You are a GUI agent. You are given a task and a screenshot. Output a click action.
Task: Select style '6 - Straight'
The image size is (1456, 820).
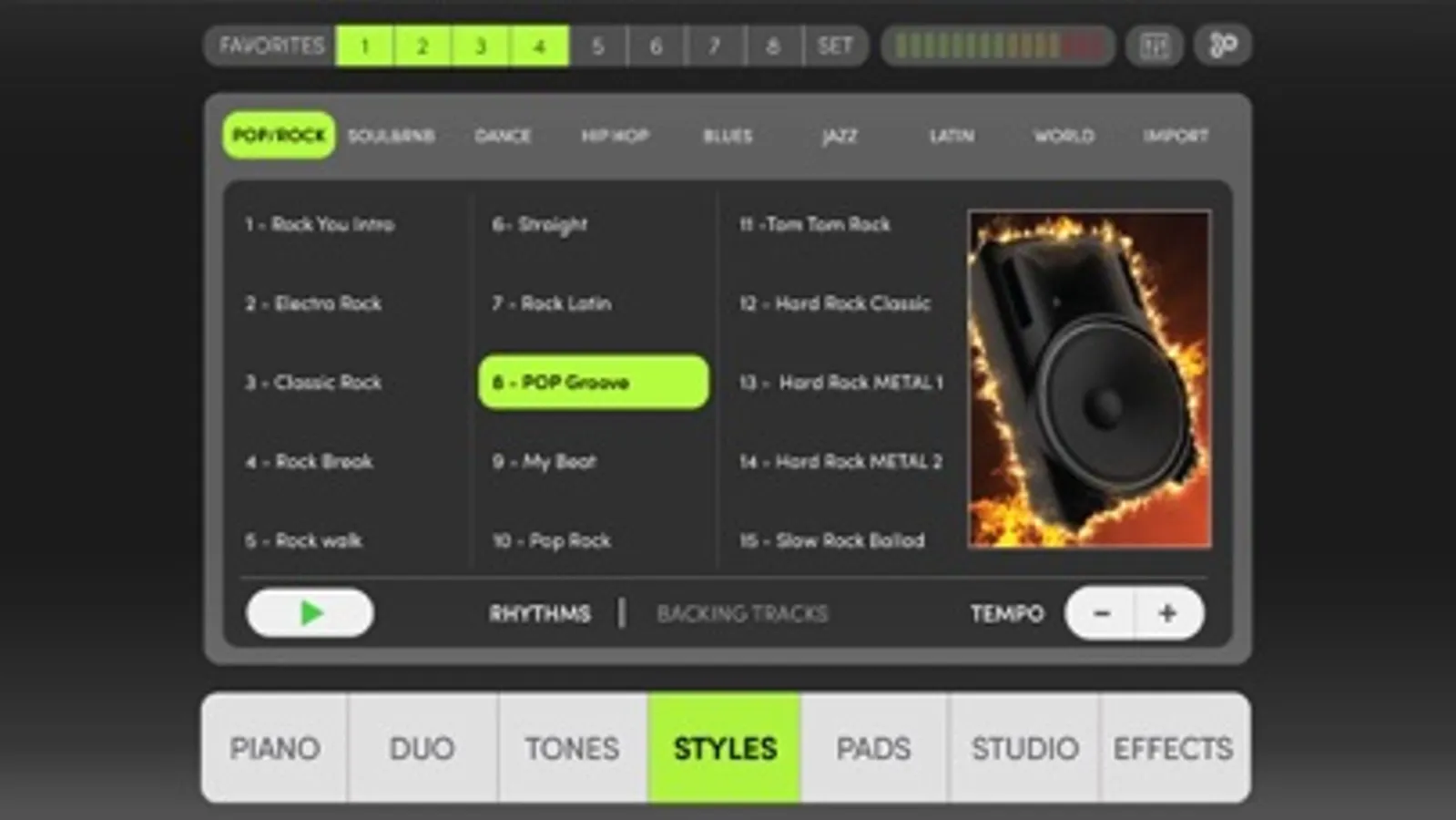tap(540, 224)
